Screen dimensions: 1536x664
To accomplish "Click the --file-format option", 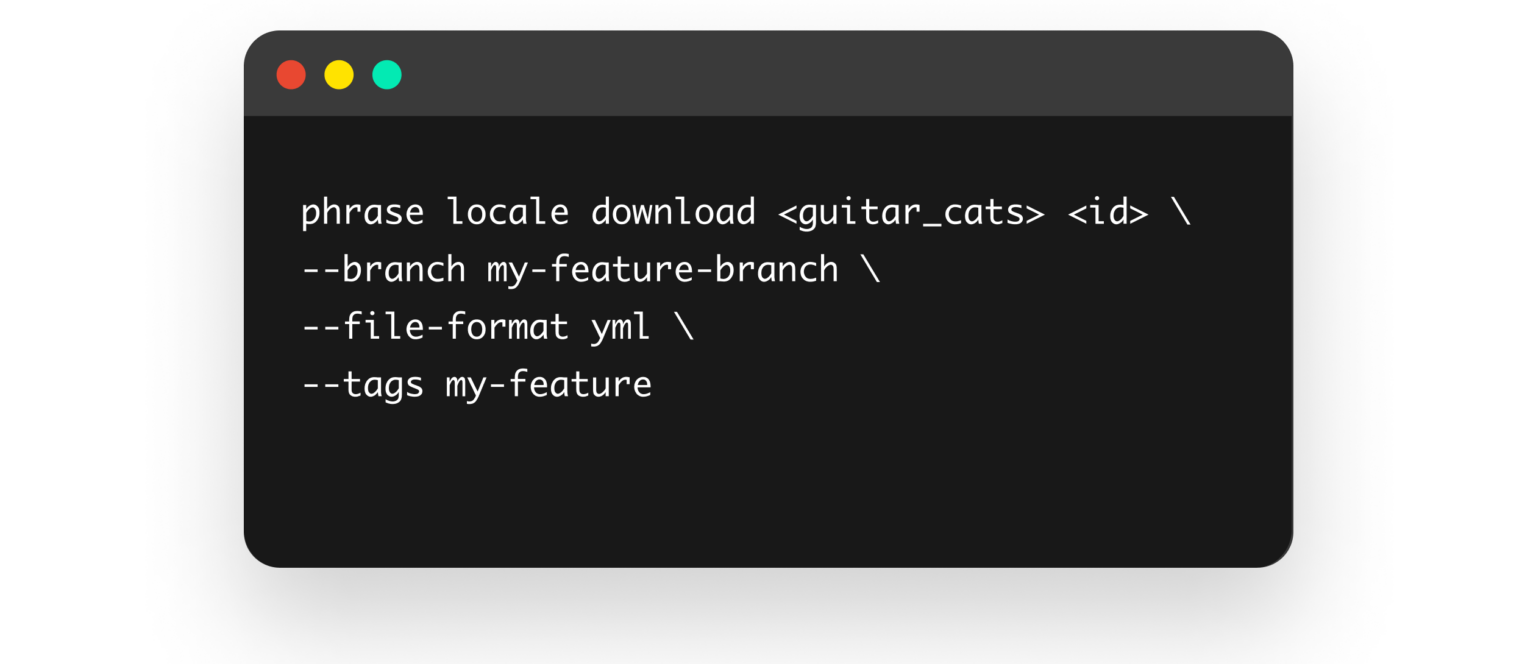I will point(435,327).
